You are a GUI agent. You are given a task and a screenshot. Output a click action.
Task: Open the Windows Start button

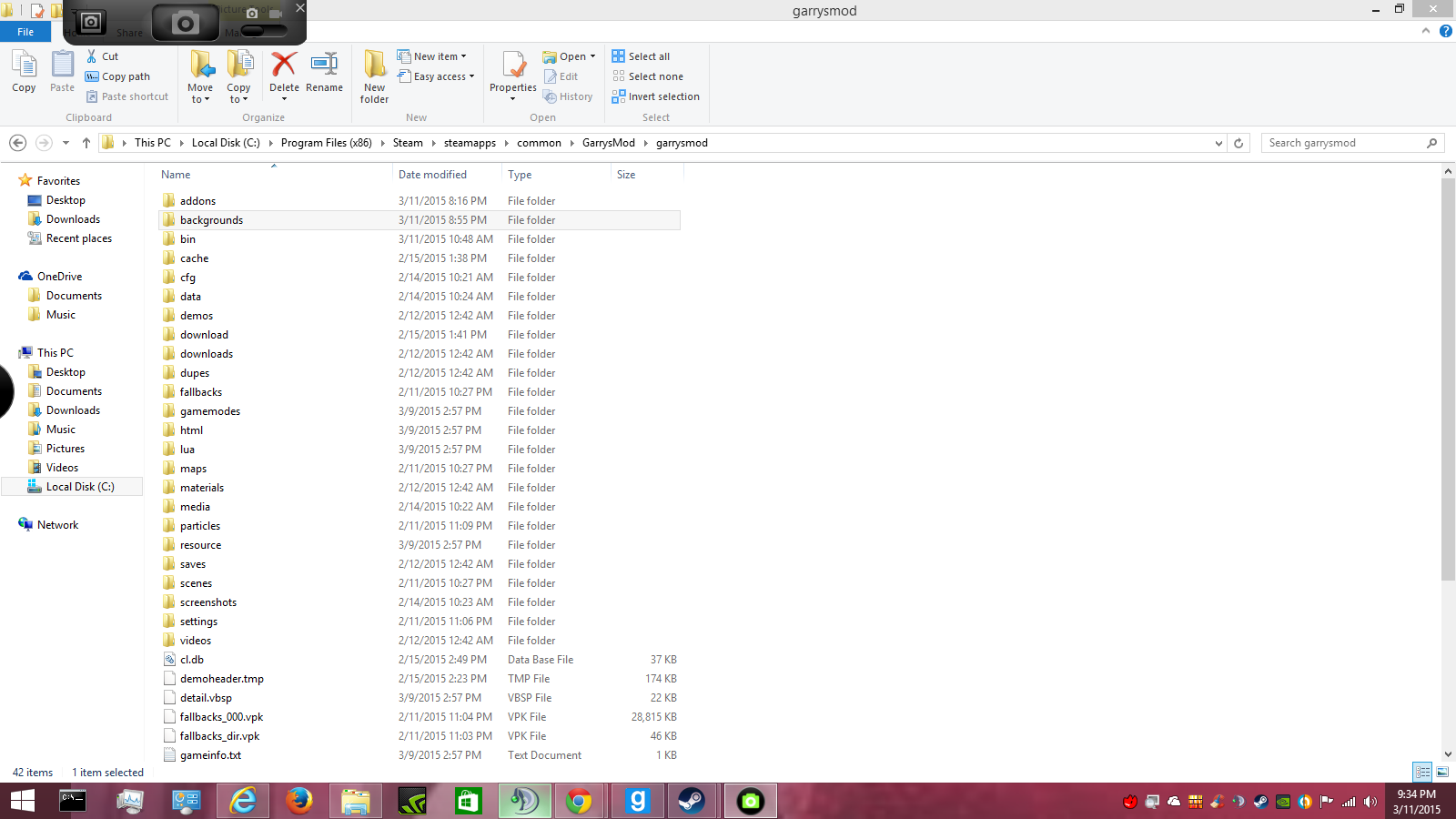(x=22, y=801)
